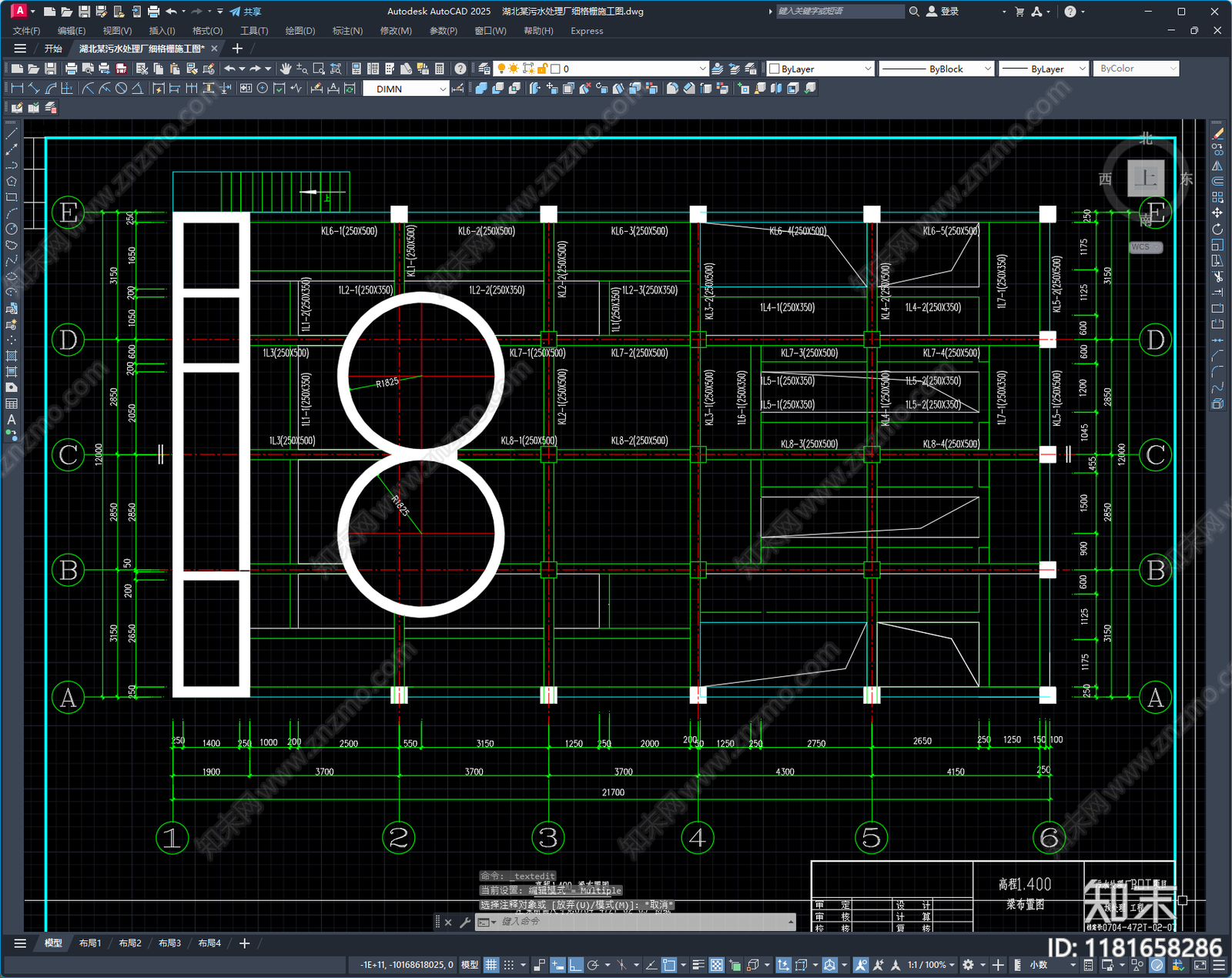Click the 登录 sign-in button
This screenshot has height=978, width=1232.
942,12
